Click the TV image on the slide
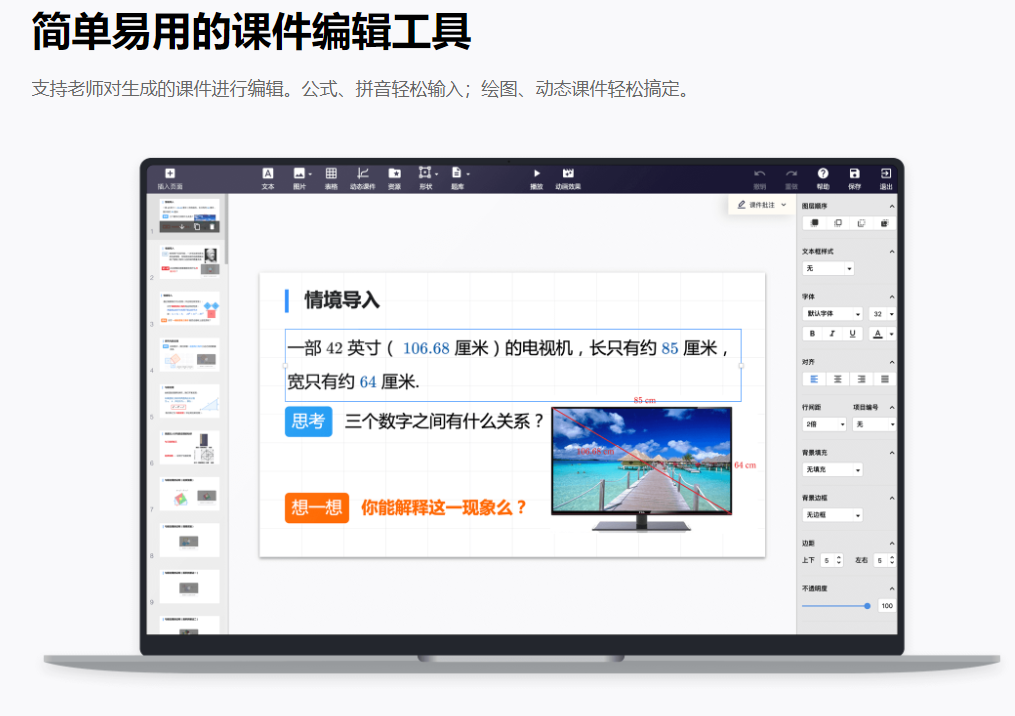1015x716 pixels. click(641, 469)
